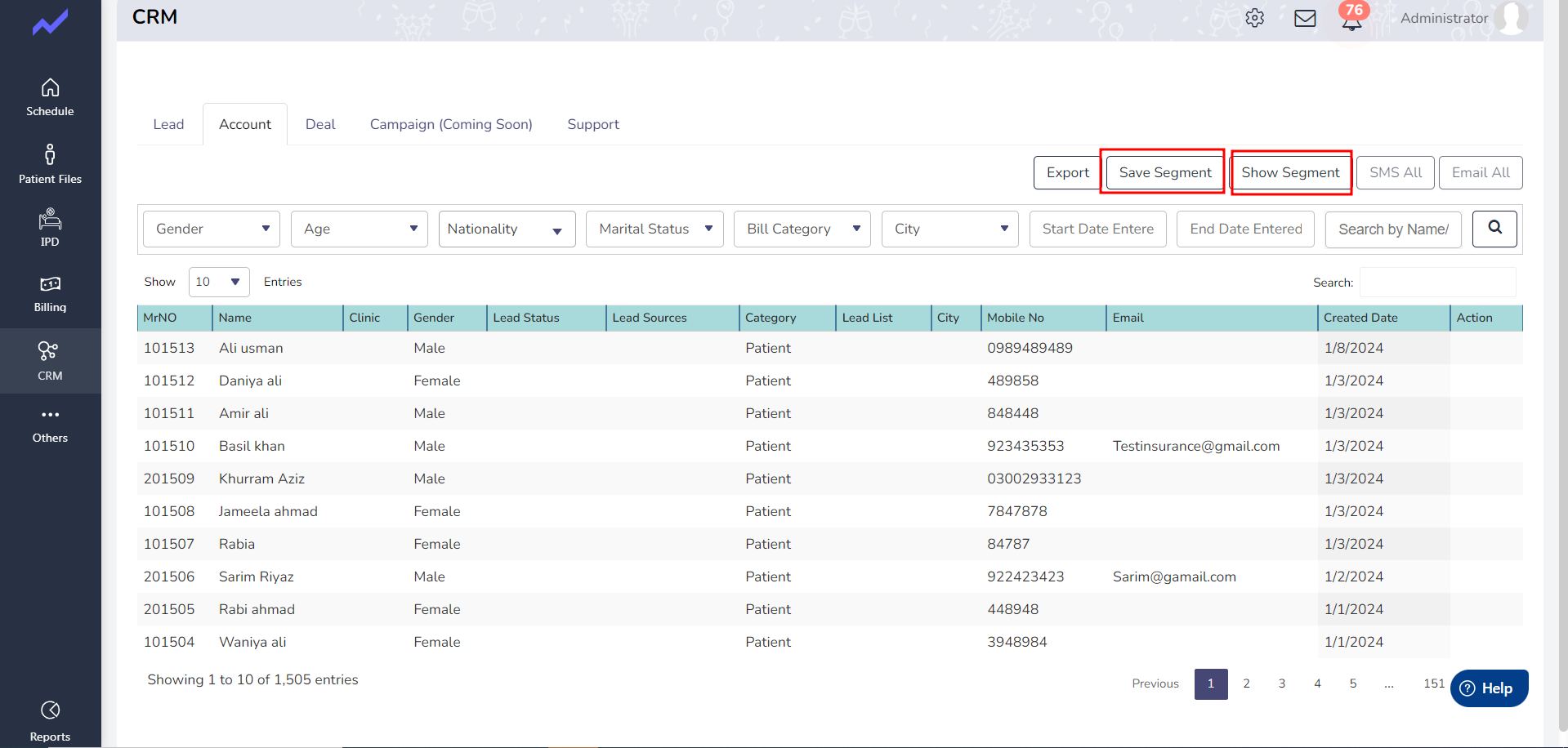Open Campaign (Coming Soon) tab
1568x748 pixels.
(x=451, y=124)
